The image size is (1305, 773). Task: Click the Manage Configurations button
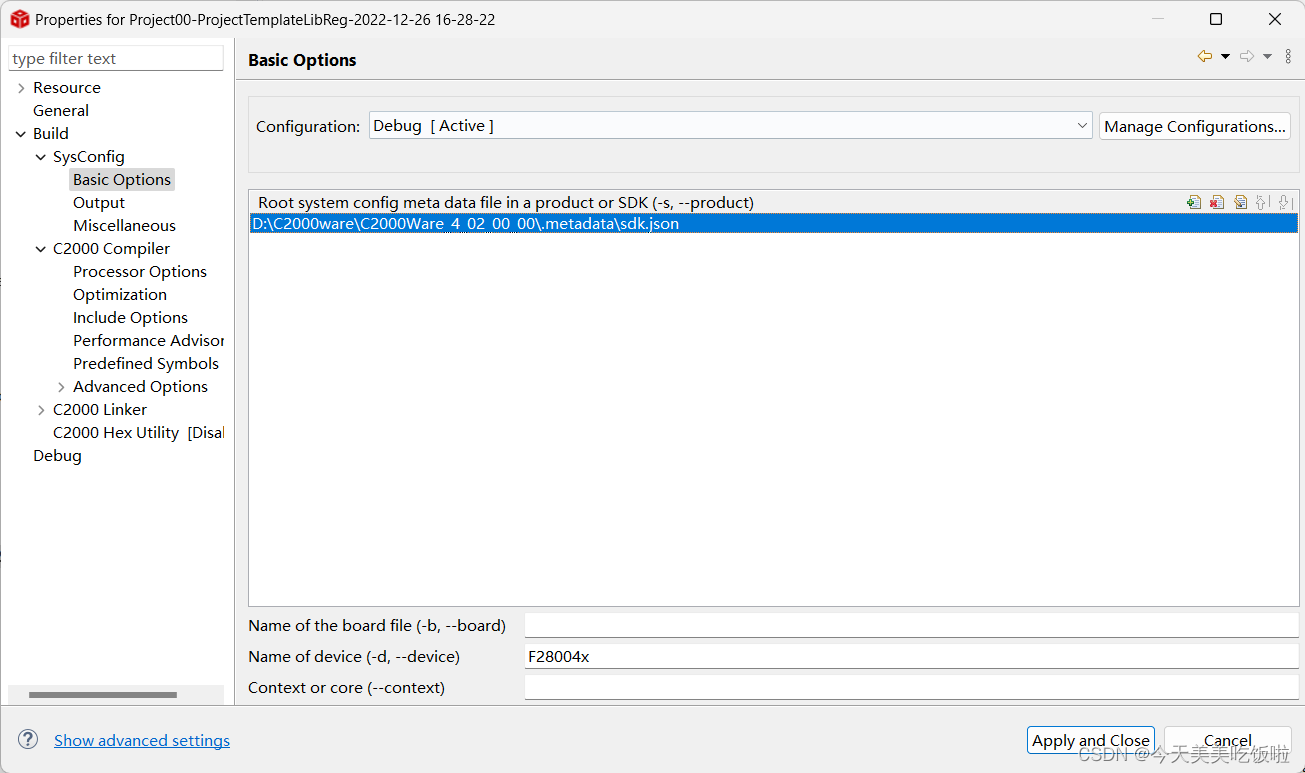[1194, 126]
